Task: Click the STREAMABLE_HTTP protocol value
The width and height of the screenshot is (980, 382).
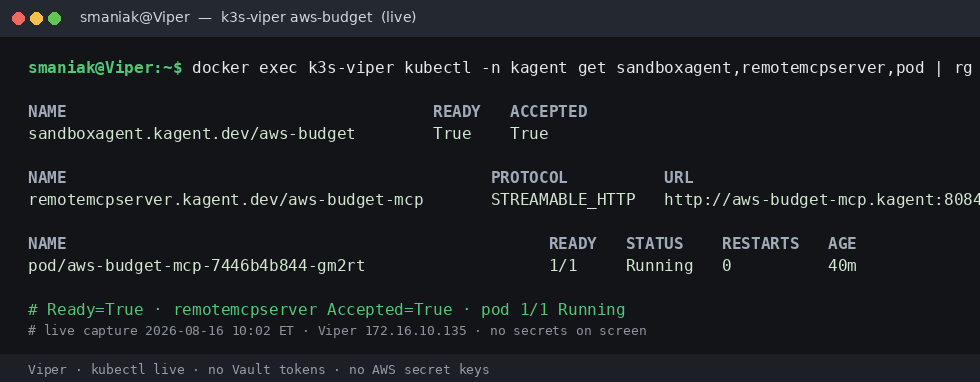Action: [x=563, y=200]
